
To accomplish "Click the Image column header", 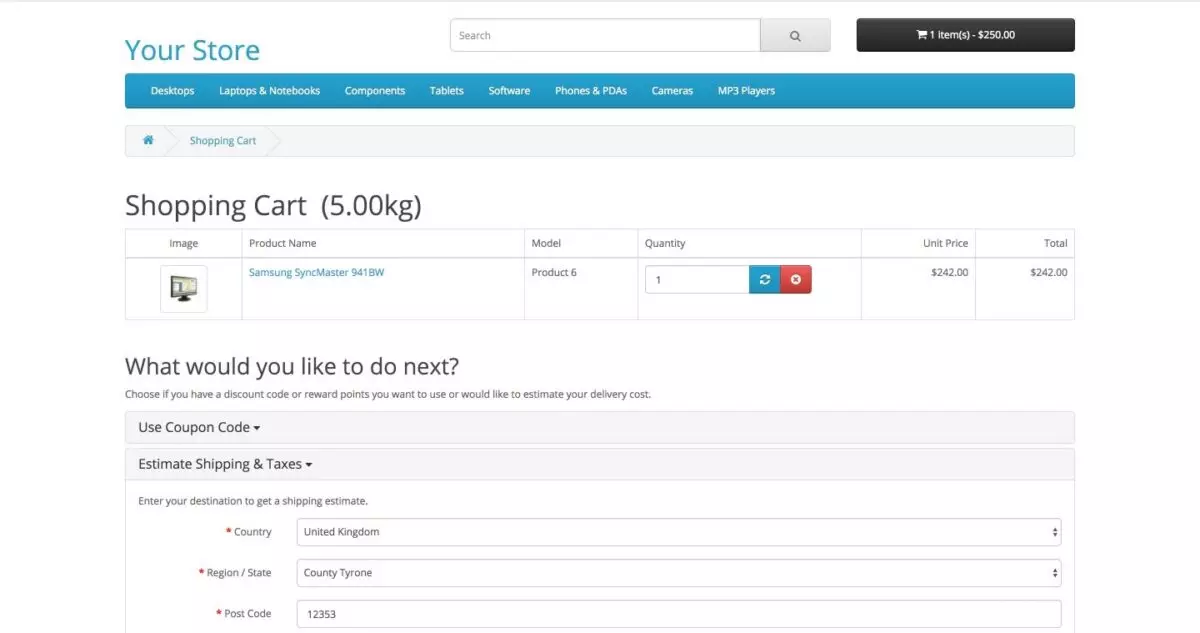I will click(x=184, y=243).
